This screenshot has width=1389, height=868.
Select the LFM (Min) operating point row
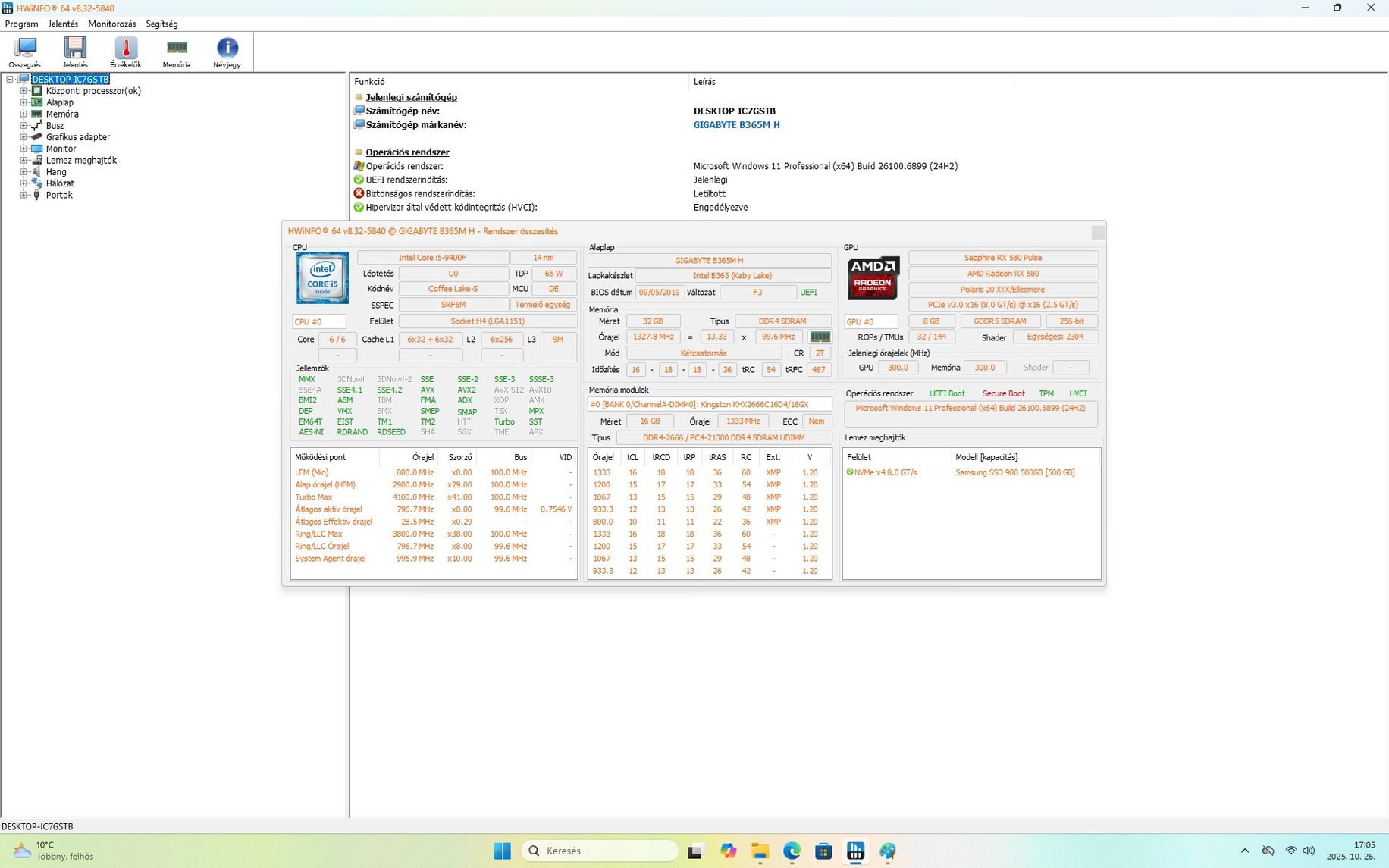(x=434, y=472)
